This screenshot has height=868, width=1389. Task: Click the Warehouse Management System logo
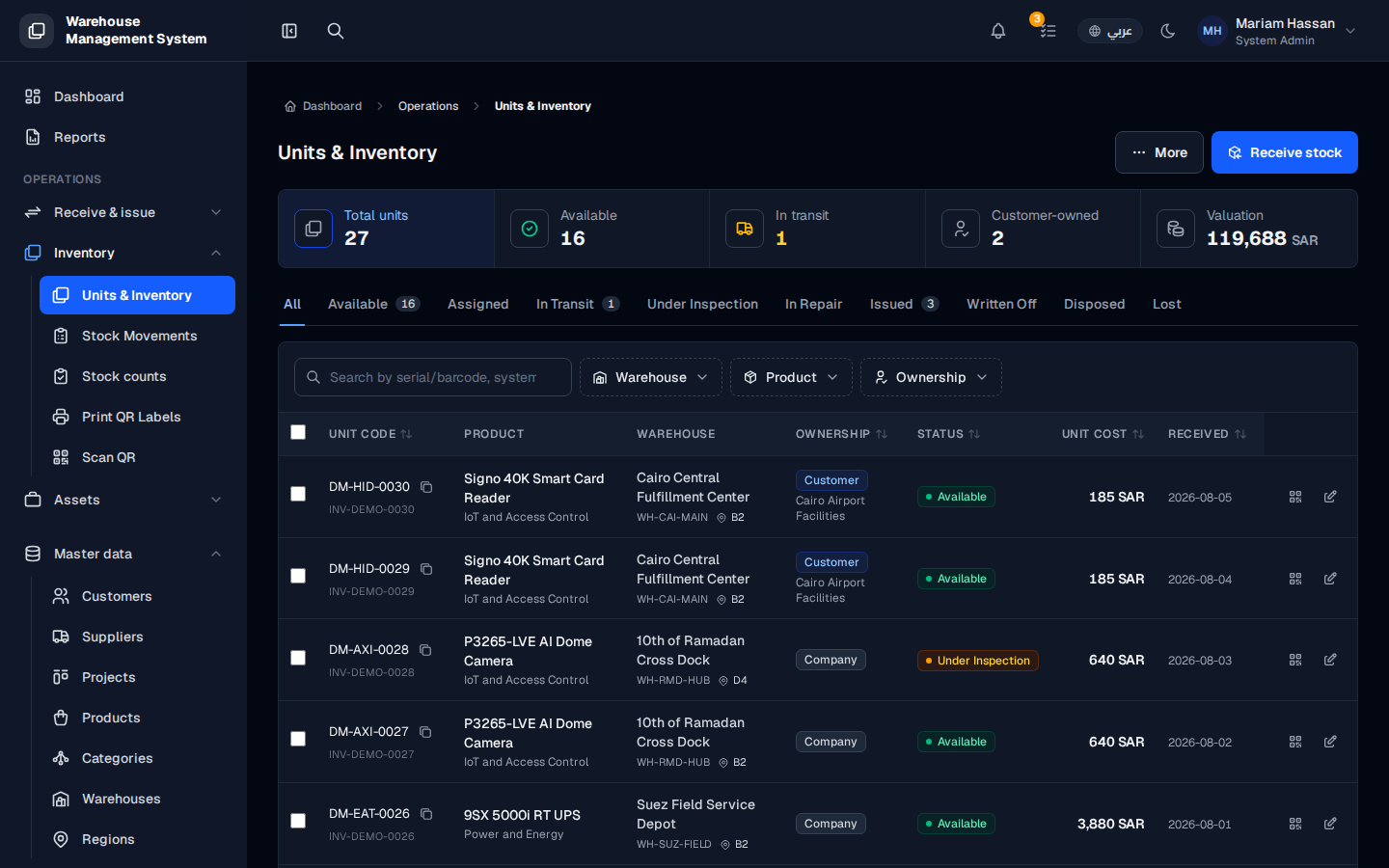coord(37,31)
